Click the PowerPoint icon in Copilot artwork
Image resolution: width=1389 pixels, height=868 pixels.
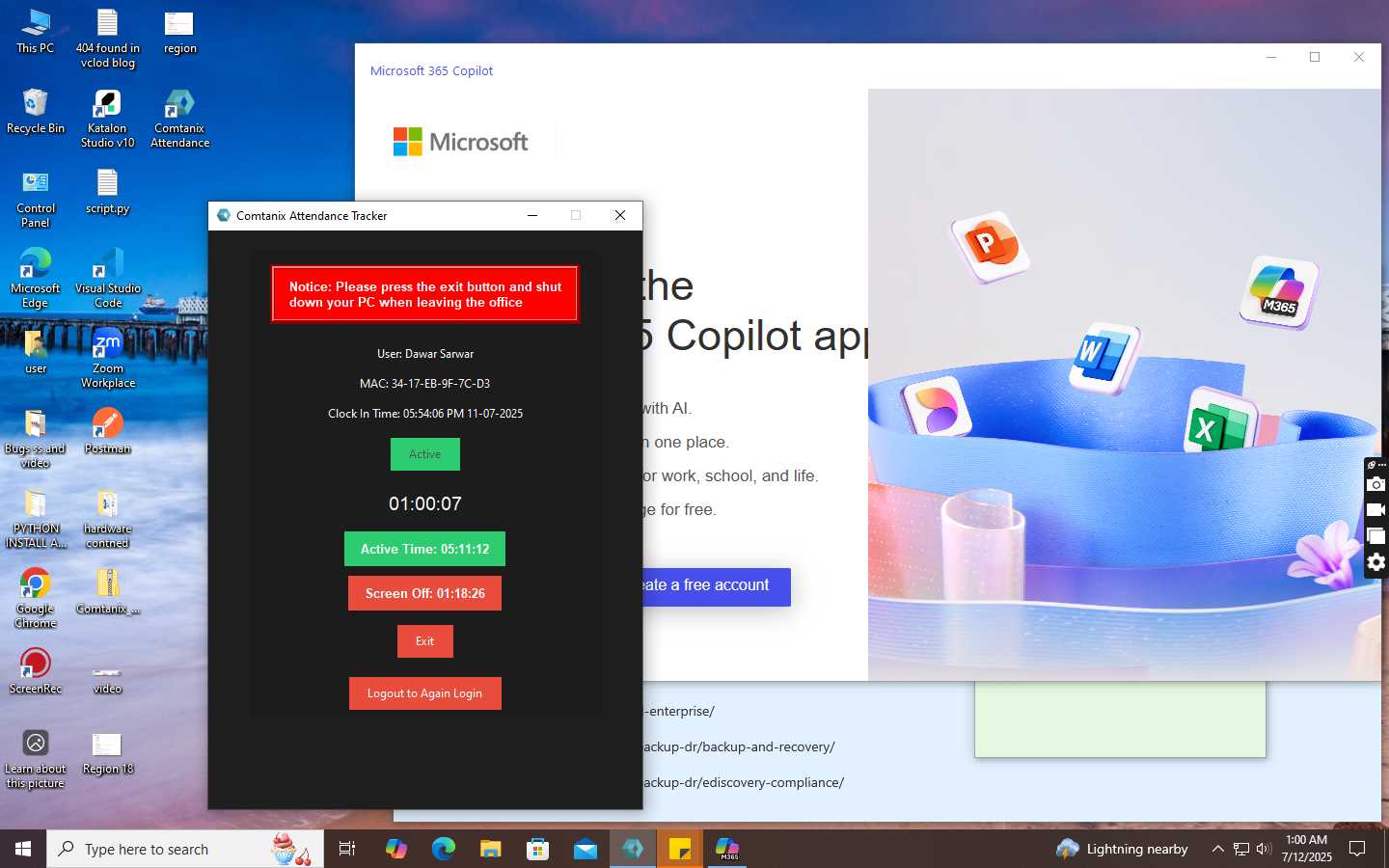click(990, 245)
